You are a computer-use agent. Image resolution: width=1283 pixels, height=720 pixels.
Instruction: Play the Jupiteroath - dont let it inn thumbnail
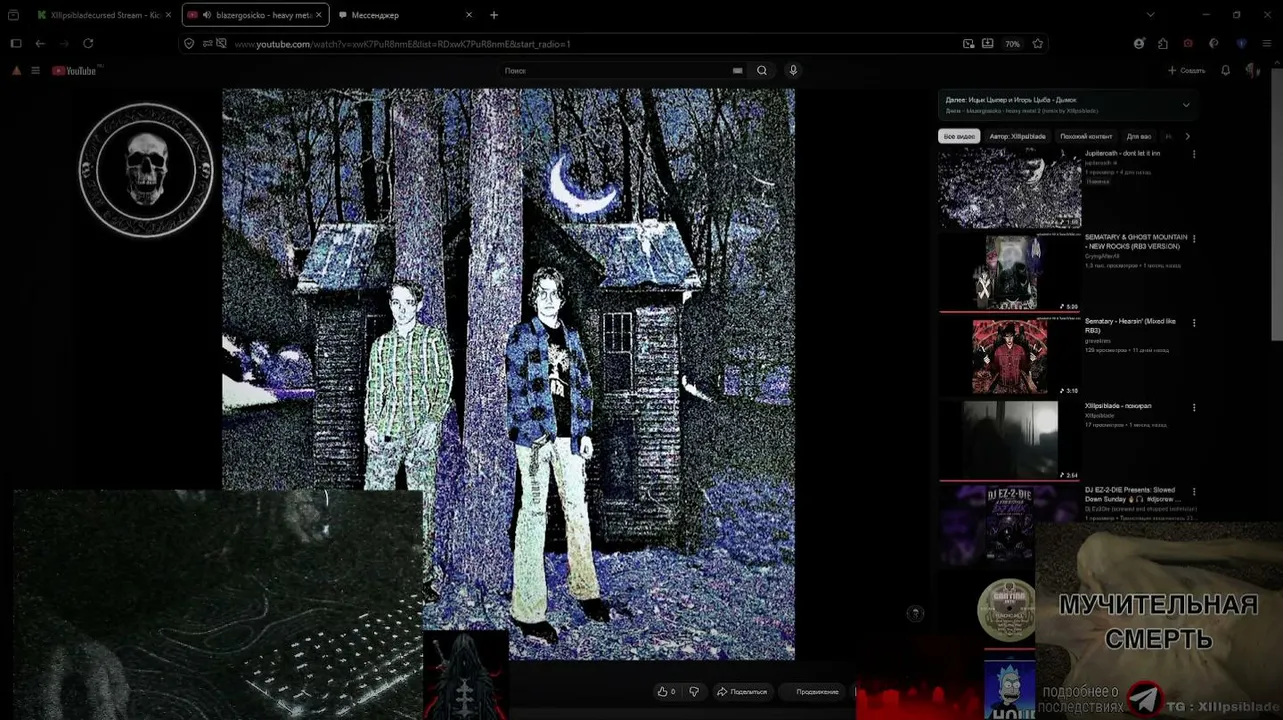click(x=1010, y=189)
